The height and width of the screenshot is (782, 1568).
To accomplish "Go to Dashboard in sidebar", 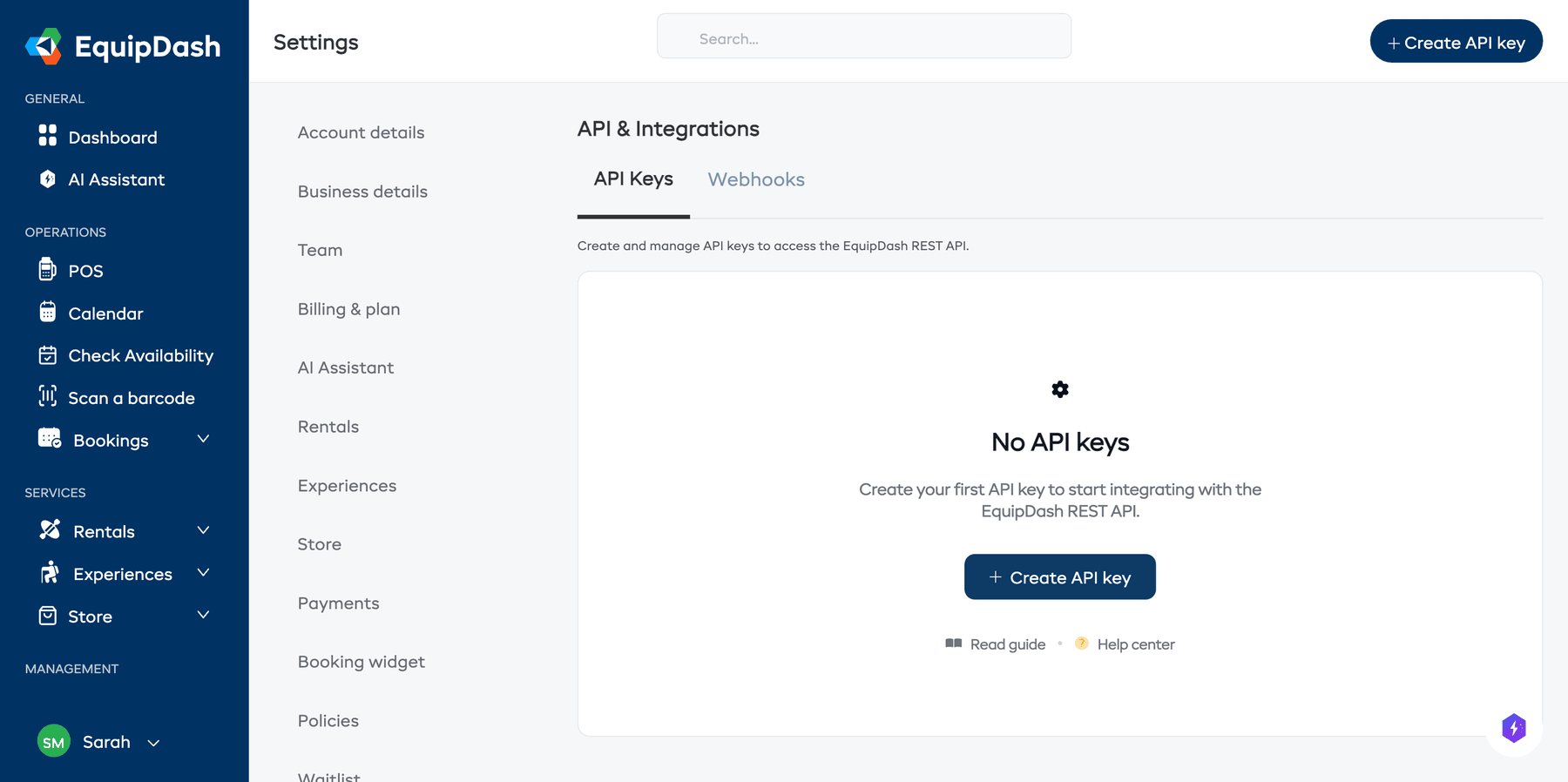I will click(113, 138).
